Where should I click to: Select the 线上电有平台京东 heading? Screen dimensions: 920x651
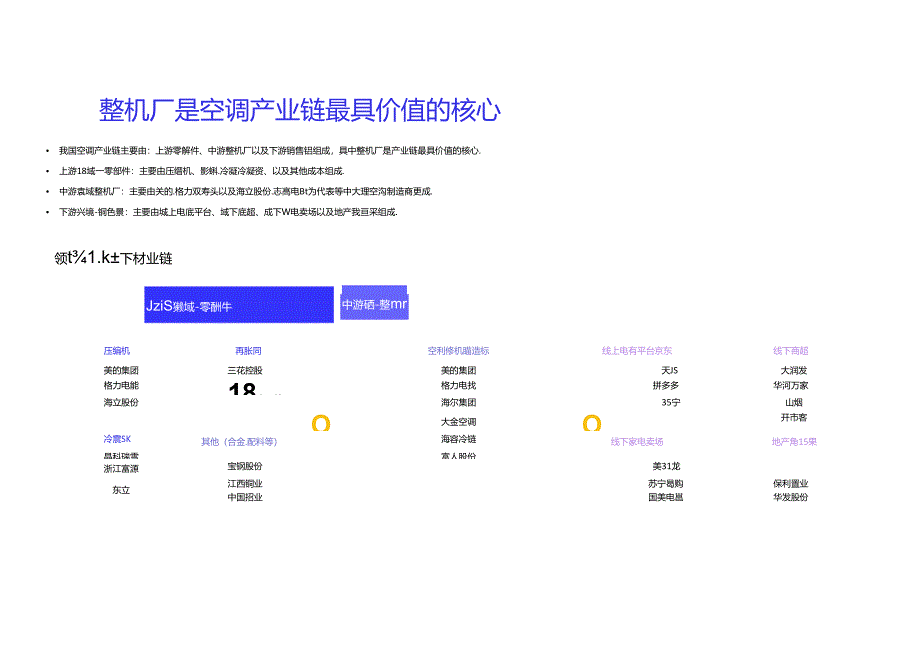pos(636,350)
